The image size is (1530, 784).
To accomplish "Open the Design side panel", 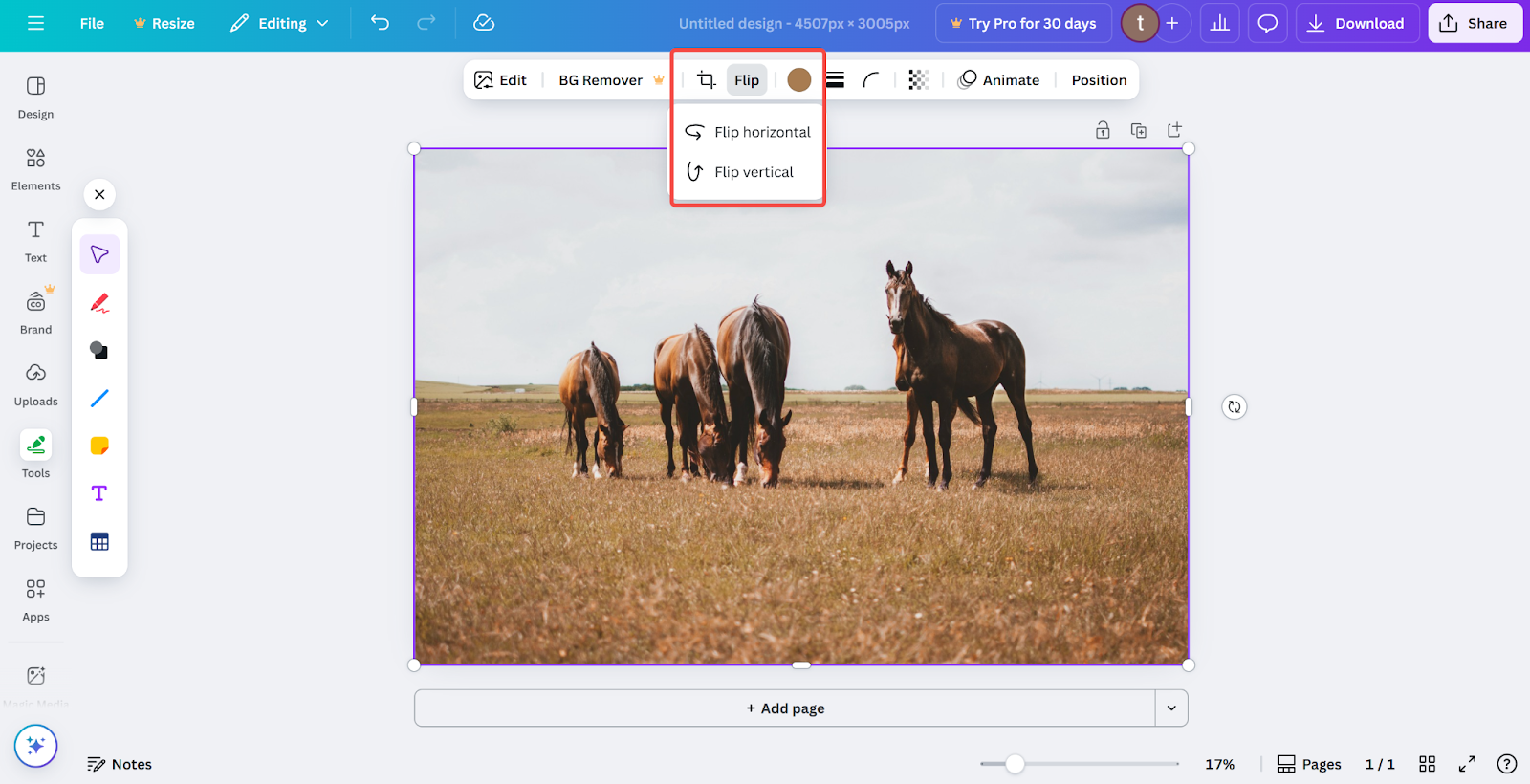I will click(35, 98).
